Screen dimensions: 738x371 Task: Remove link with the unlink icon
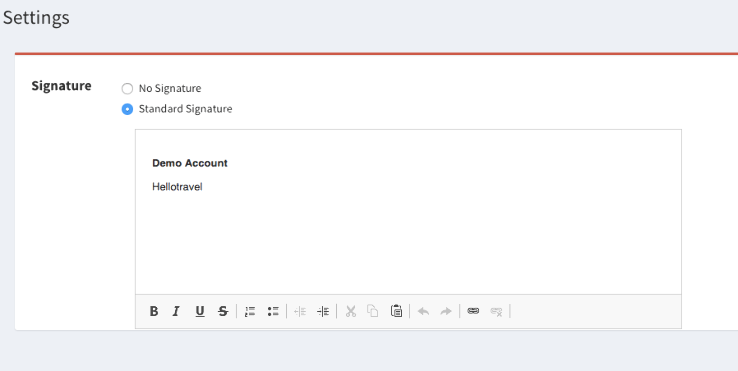[496, 311]
